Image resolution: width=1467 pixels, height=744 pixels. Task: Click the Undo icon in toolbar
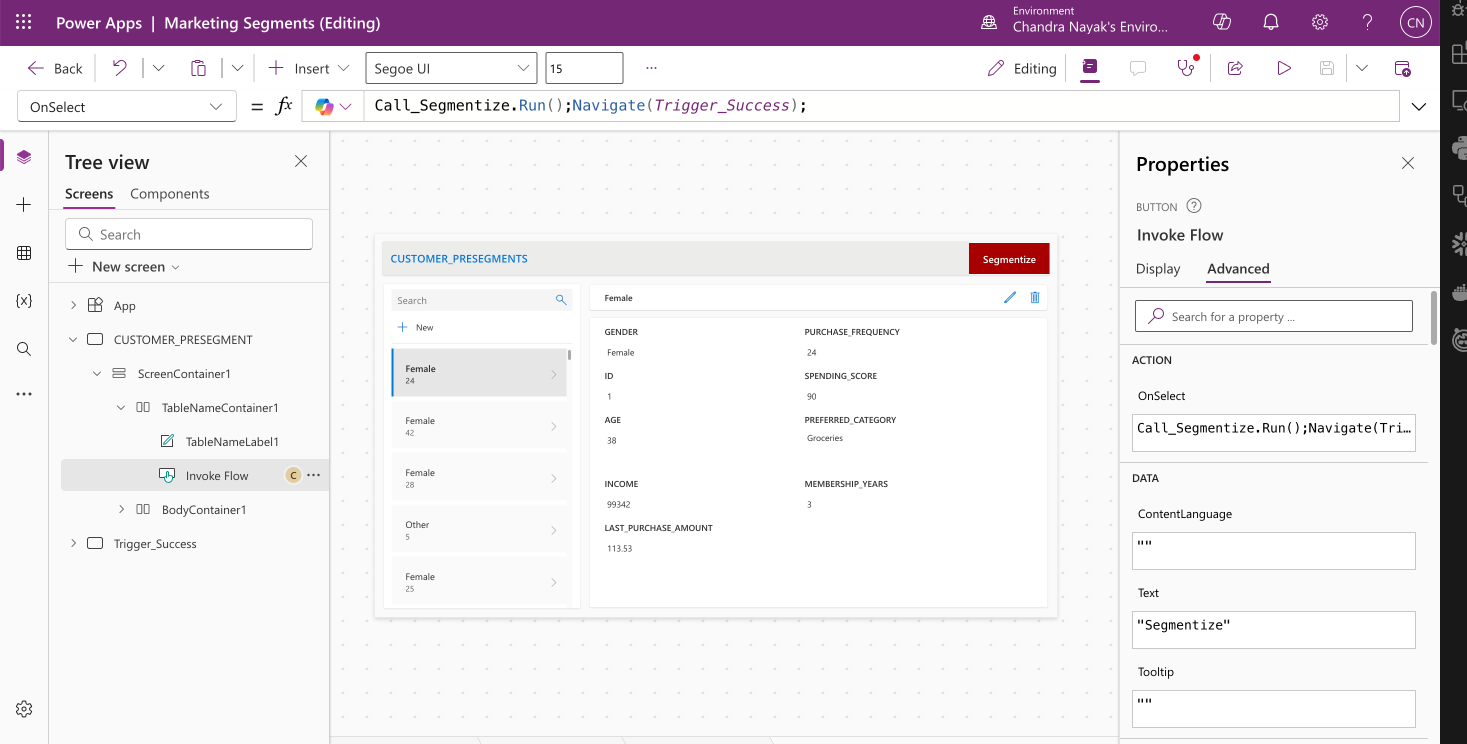pos(120,68)
